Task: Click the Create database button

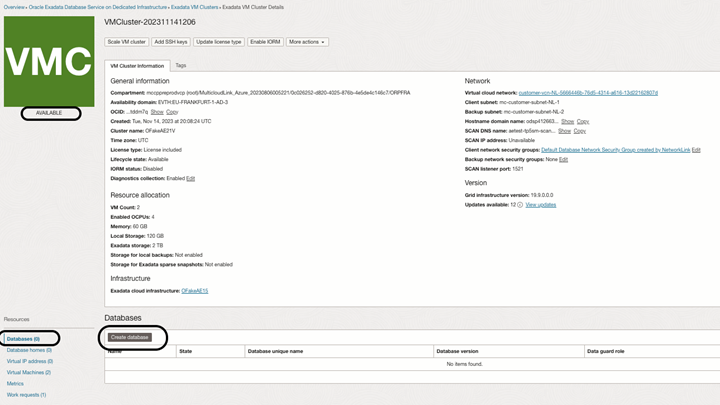Action: click(129, 337)
